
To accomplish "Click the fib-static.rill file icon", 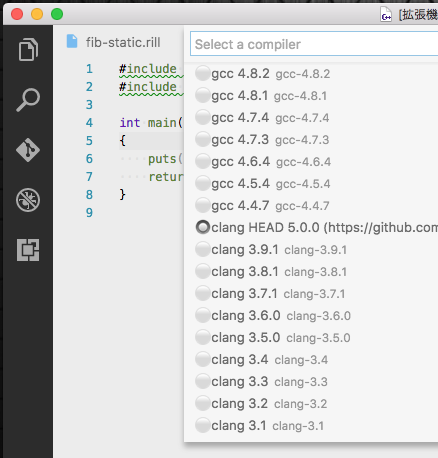I will [72, 42].
